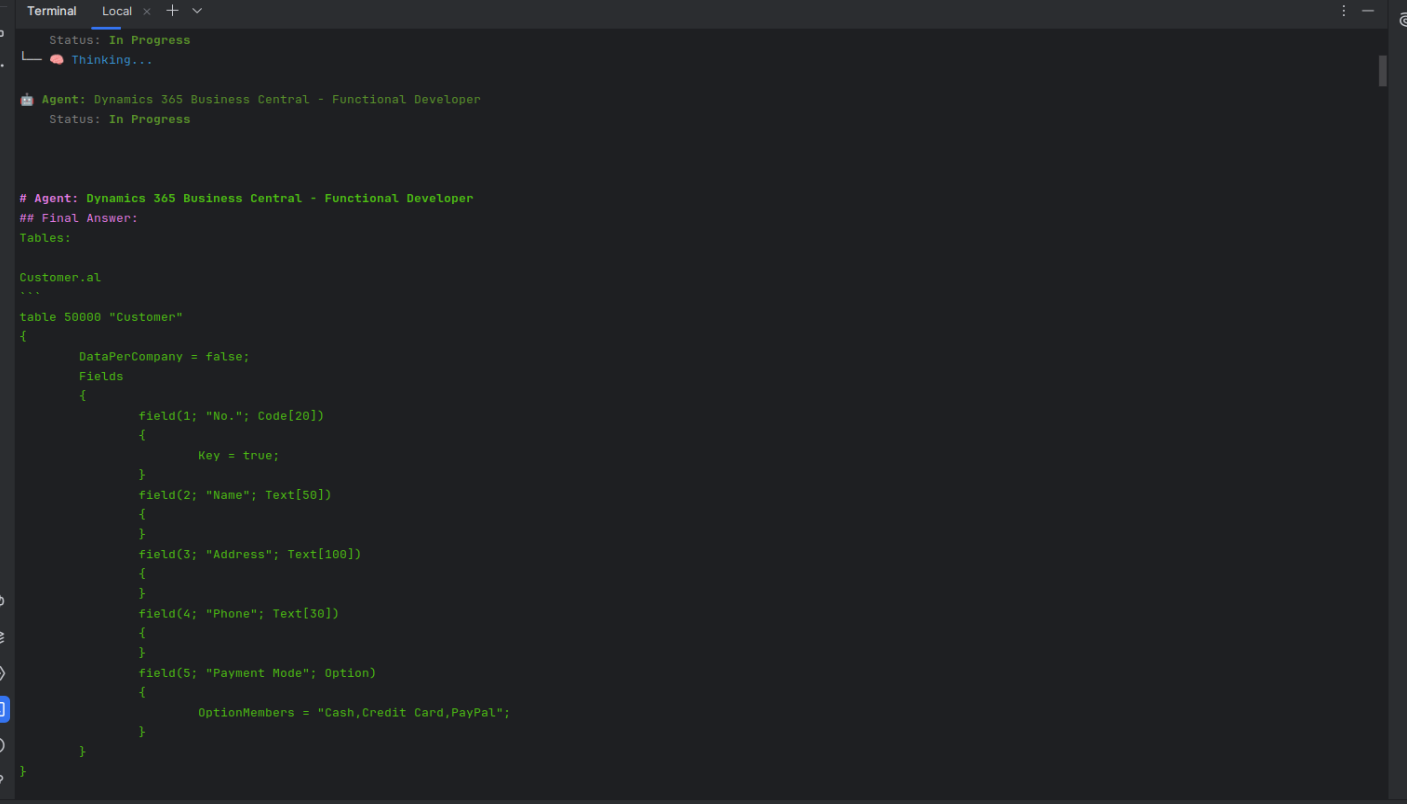Open the AI Assistant spiral icon
This screenshot has height=804, width=1407.
click(1403, 21)
